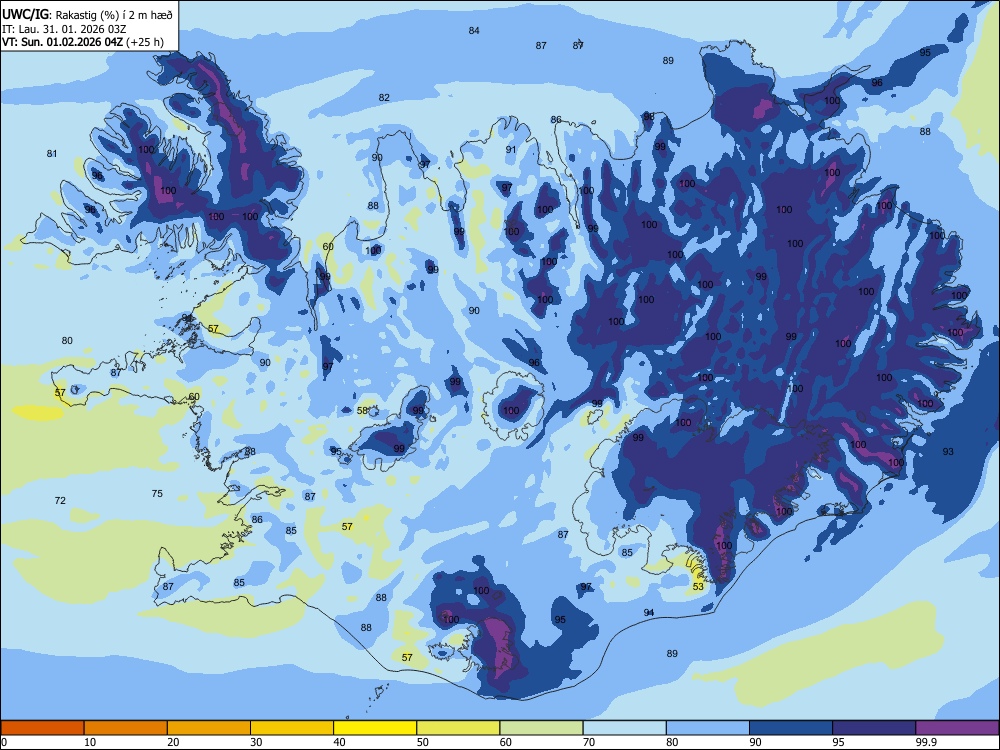Click the legend label '40'
The height and width of the screenshot is (750, 1000).
pos(339,742)
